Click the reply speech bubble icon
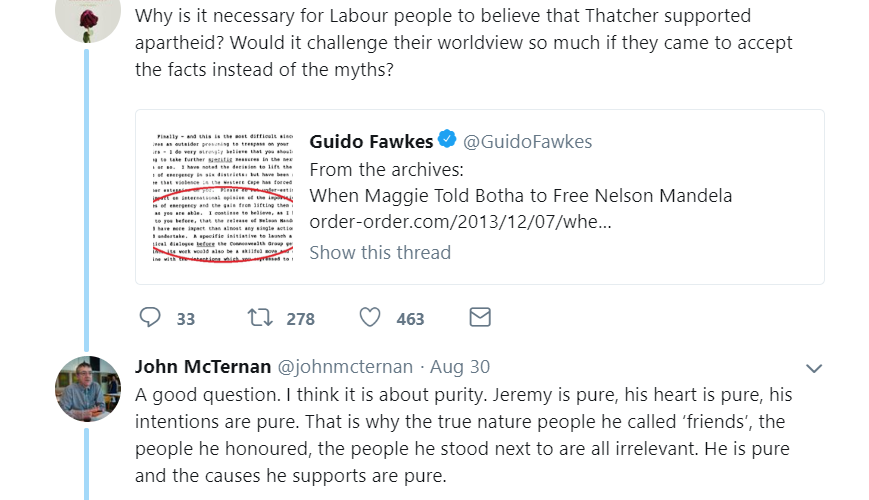The height and width of the screenshot is (500, 869). [x=150, y=318]
